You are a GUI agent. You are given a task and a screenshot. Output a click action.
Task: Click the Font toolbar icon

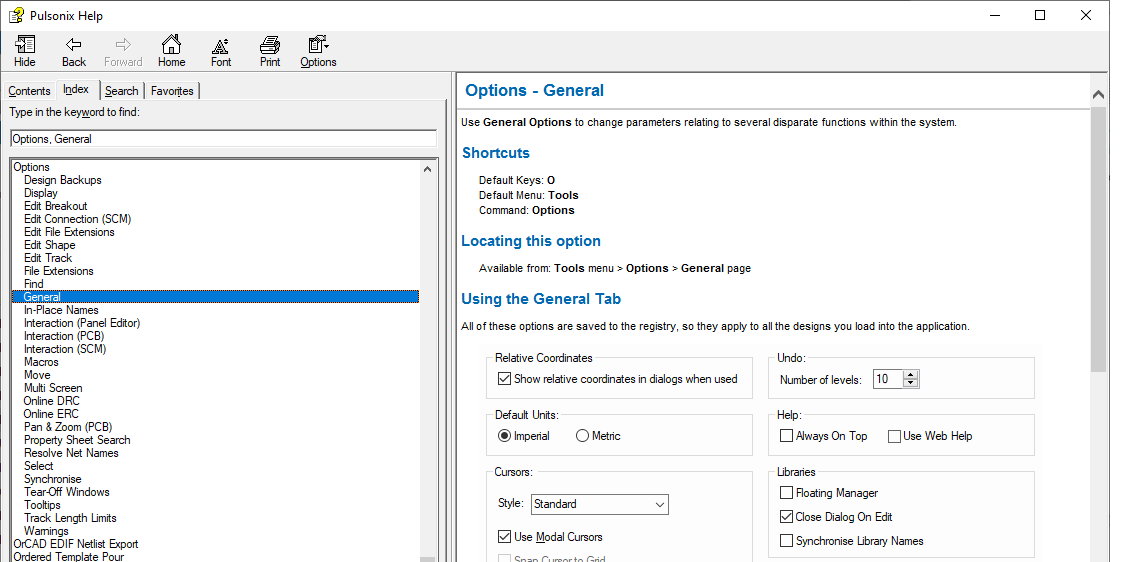221,50
